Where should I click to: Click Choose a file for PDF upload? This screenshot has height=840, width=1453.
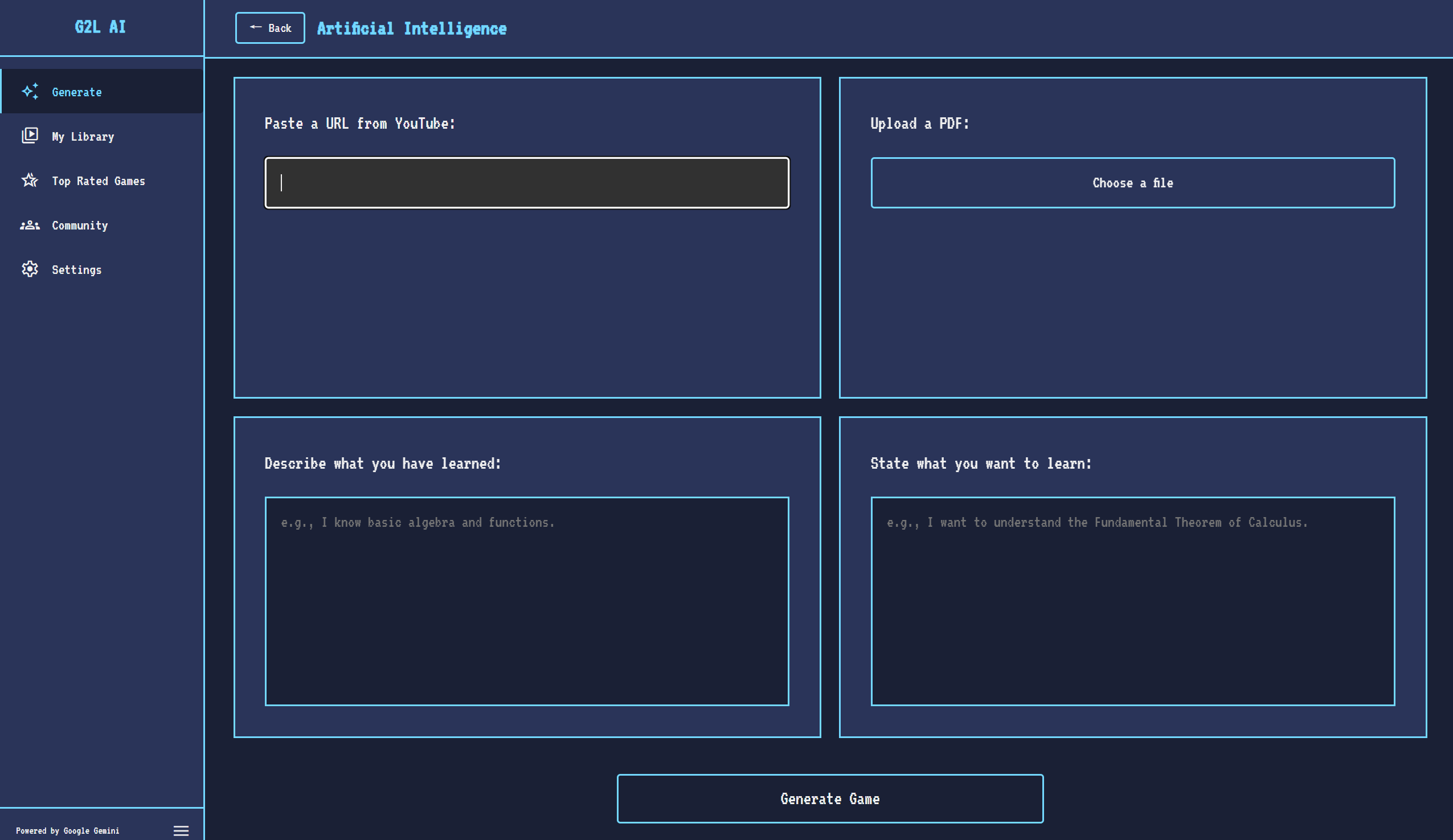click(x=1132, y=183)
